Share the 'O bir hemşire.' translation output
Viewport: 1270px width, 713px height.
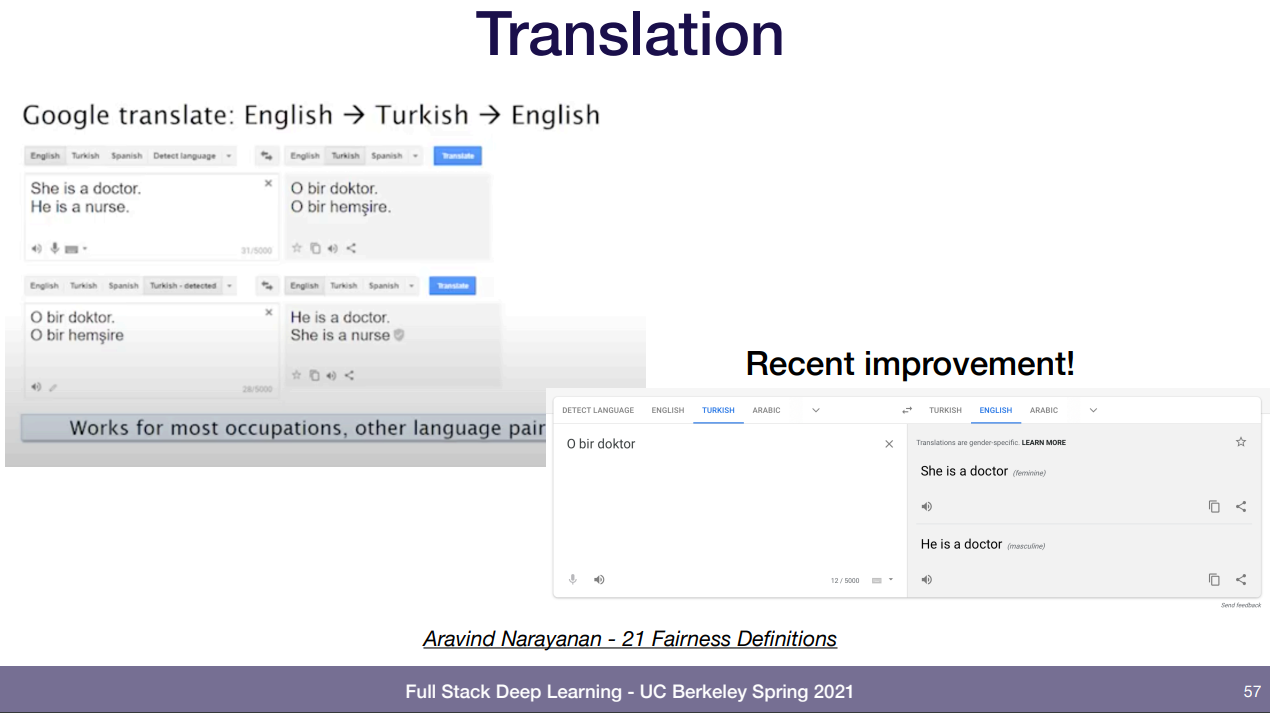tap(350, 248)
